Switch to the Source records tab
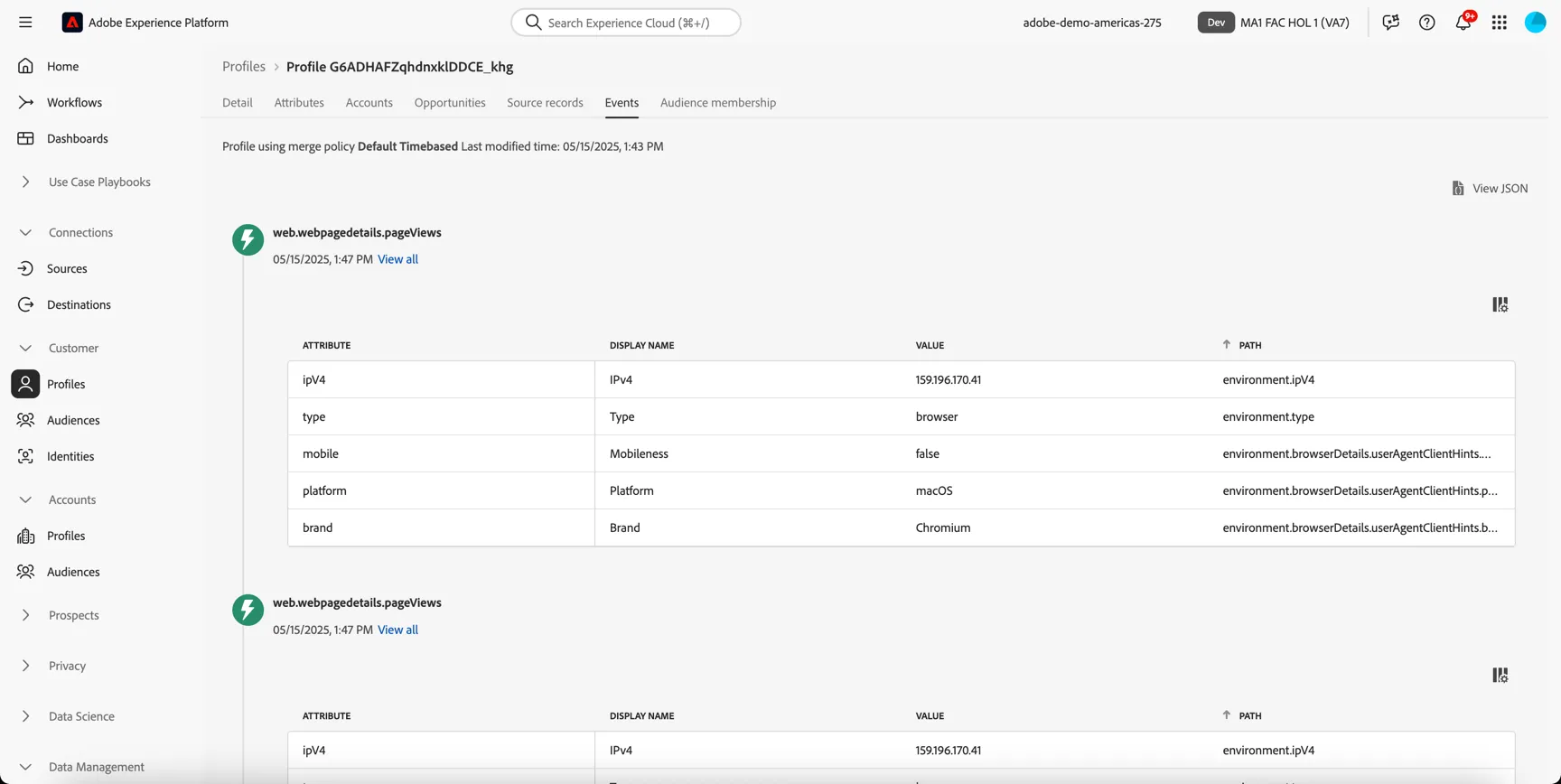The width and height of the screenshot is (1561, 784). tap(545, 102)
